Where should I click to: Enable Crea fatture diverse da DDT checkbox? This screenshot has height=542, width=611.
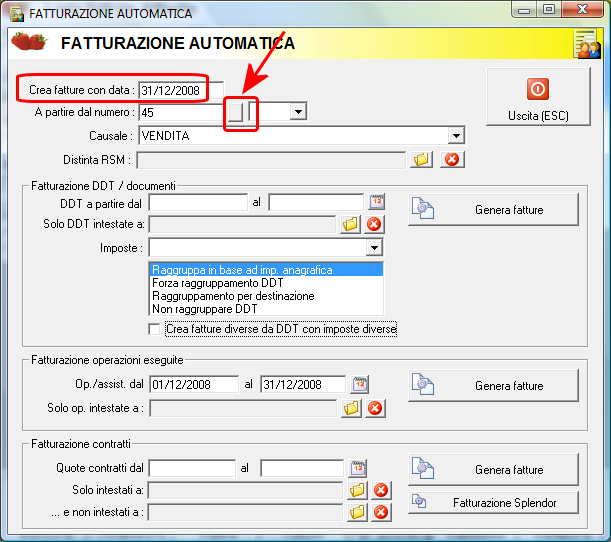tap(154, 329)
